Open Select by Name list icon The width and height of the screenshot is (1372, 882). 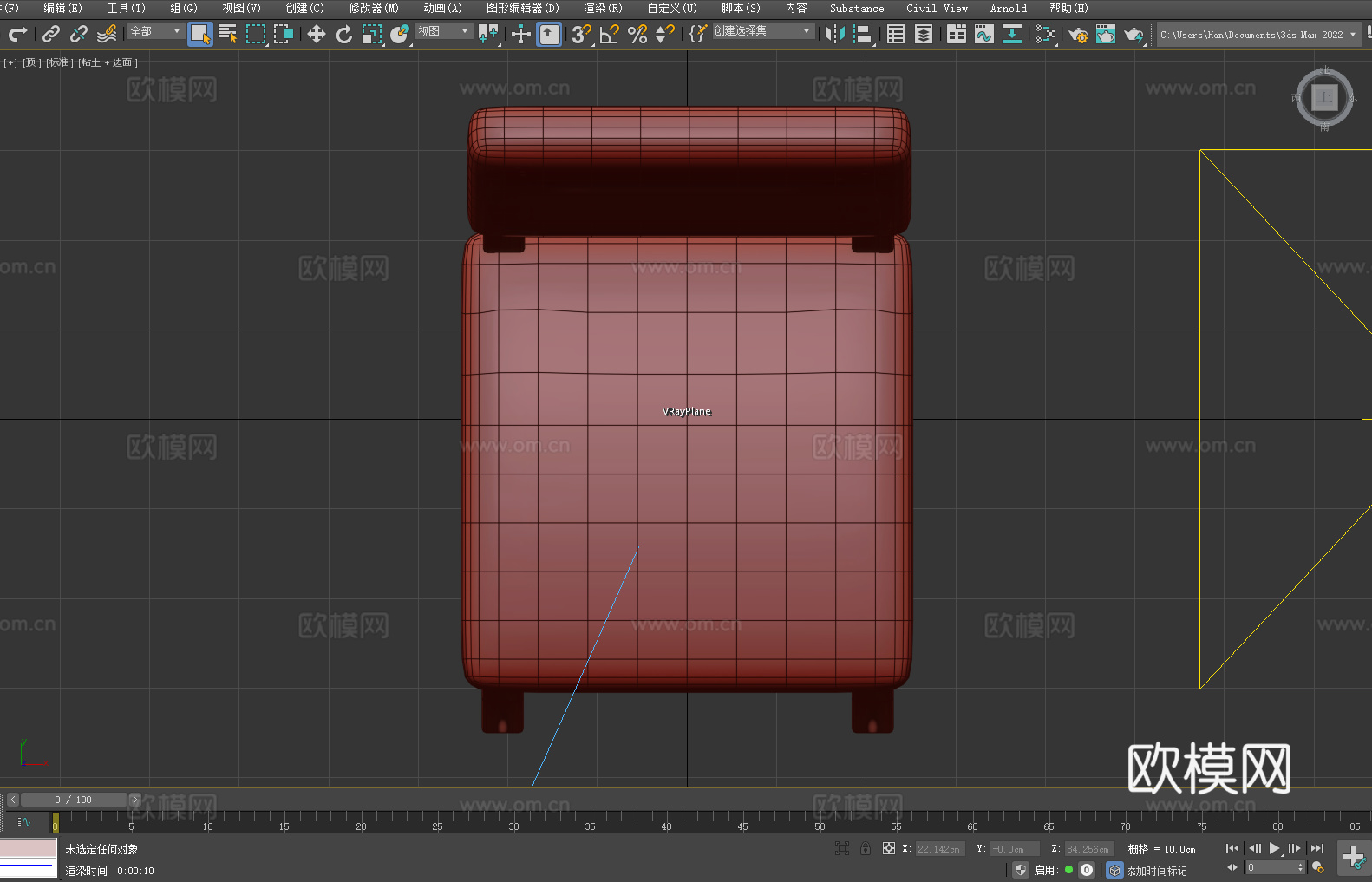click(x=228, y=34)
